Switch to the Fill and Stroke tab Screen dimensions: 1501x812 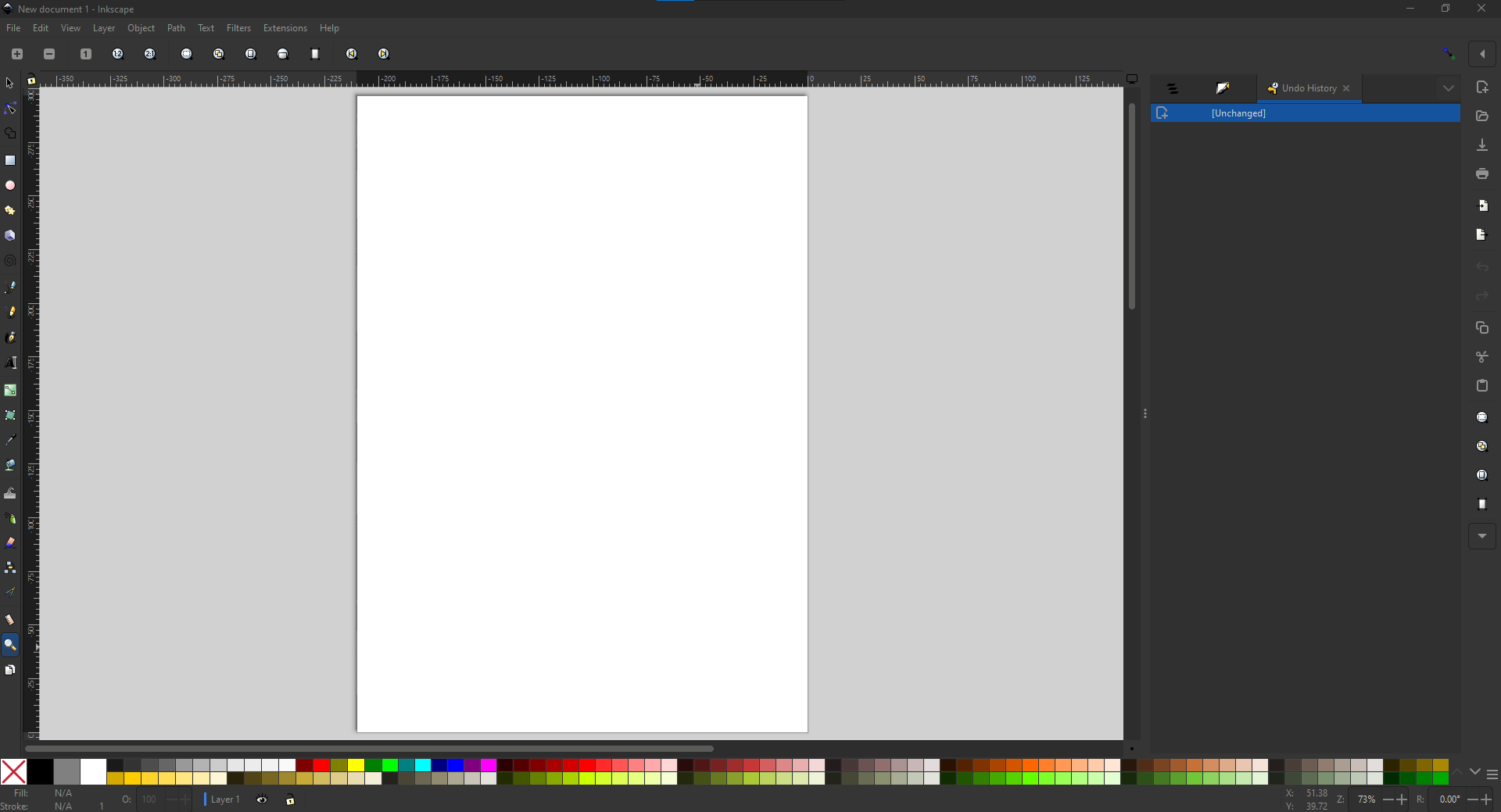tap(1223, 88)
